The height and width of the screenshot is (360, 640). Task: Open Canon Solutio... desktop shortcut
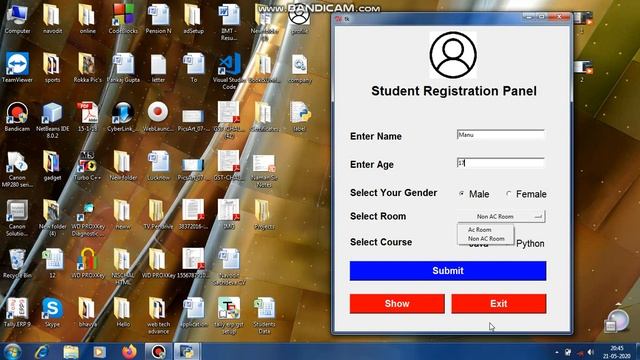17,218
